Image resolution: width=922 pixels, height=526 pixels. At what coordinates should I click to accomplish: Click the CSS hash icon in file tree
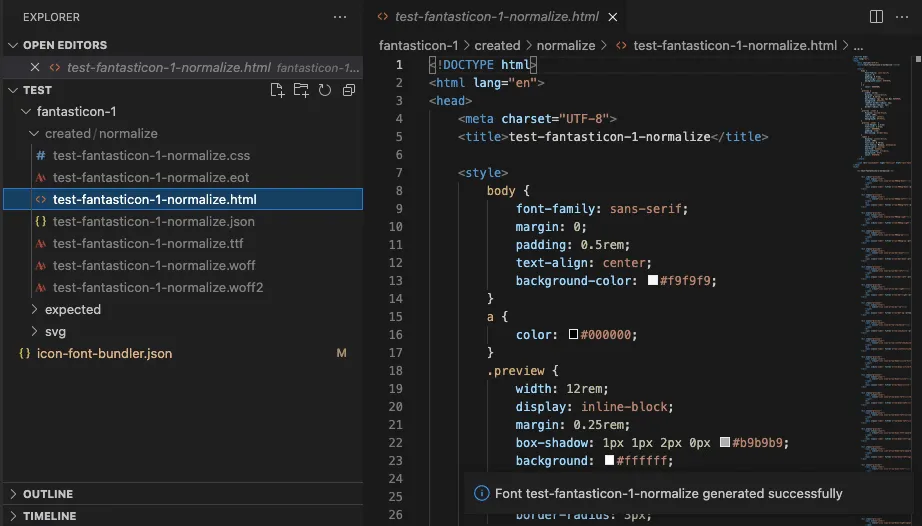tap(41, 156)
